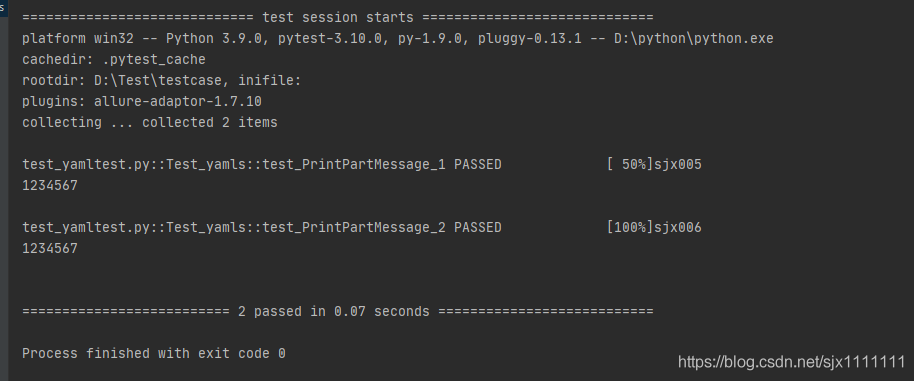Click the test session starts header line

[338, 17]
